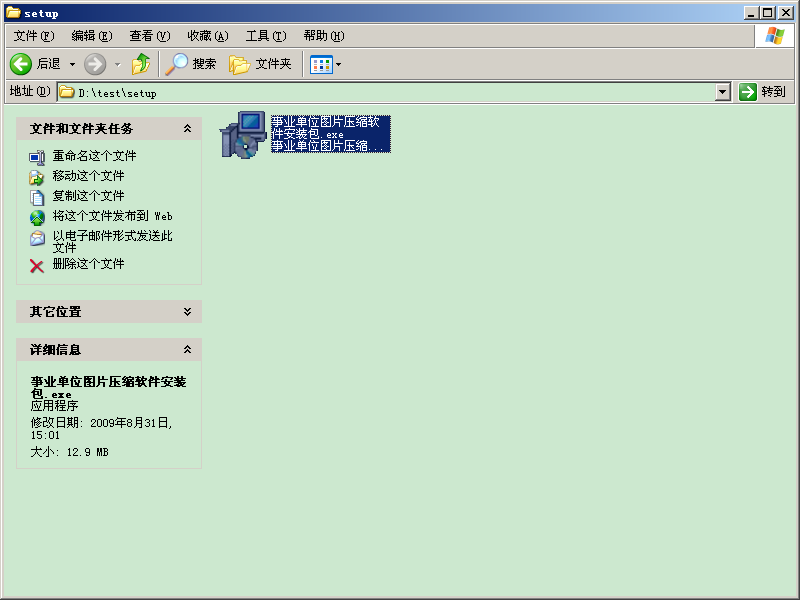Open the 收藏(A) menu
800x600 pixels.
pos(208,36)
